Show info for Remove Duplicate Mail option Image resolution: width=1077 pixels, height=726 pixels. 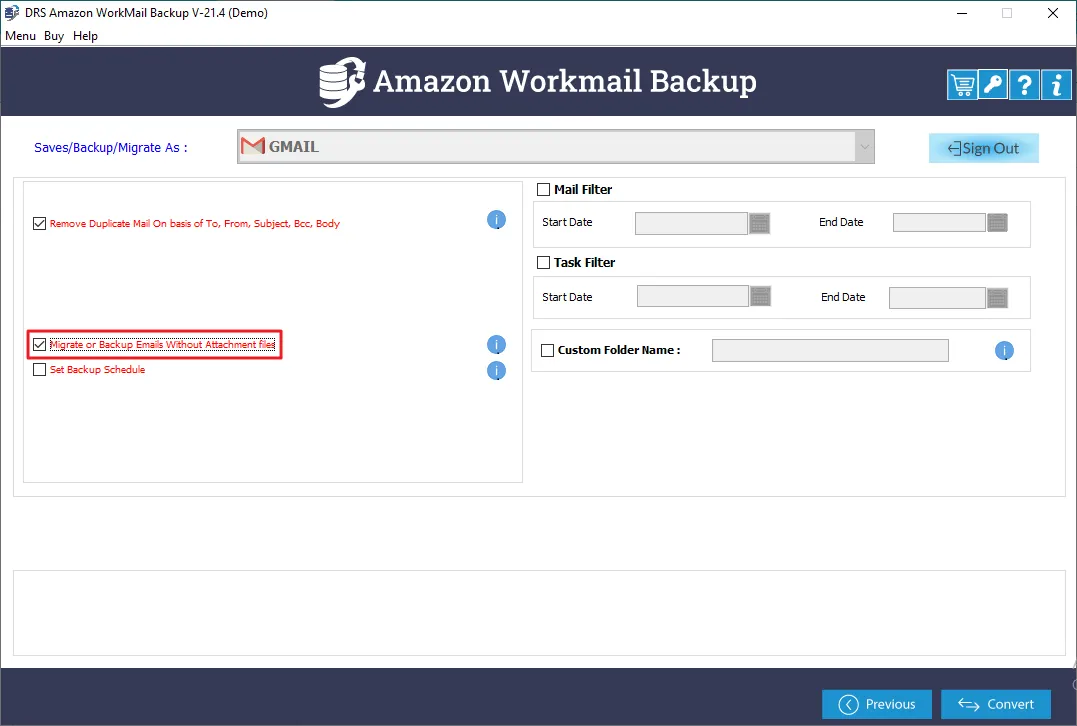click(496, 220)
